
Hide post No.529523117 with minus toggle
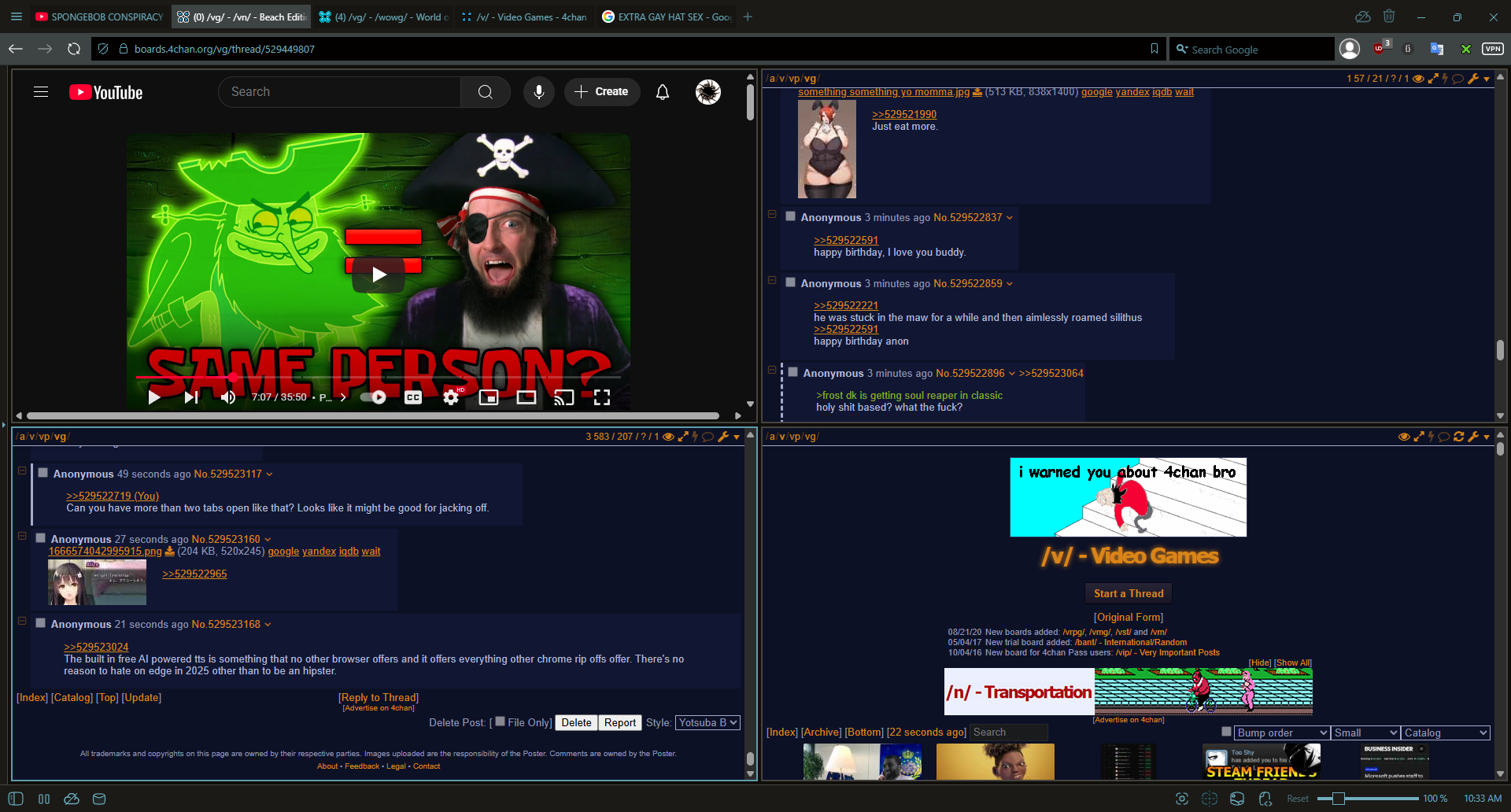(22, 471)
